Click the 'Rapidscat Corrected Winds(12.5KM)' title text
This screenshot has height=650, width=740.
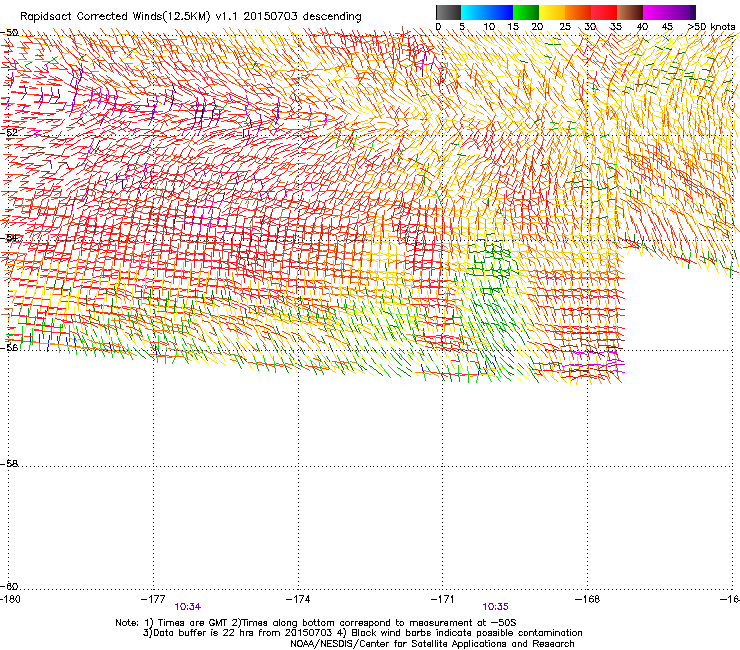115,17
